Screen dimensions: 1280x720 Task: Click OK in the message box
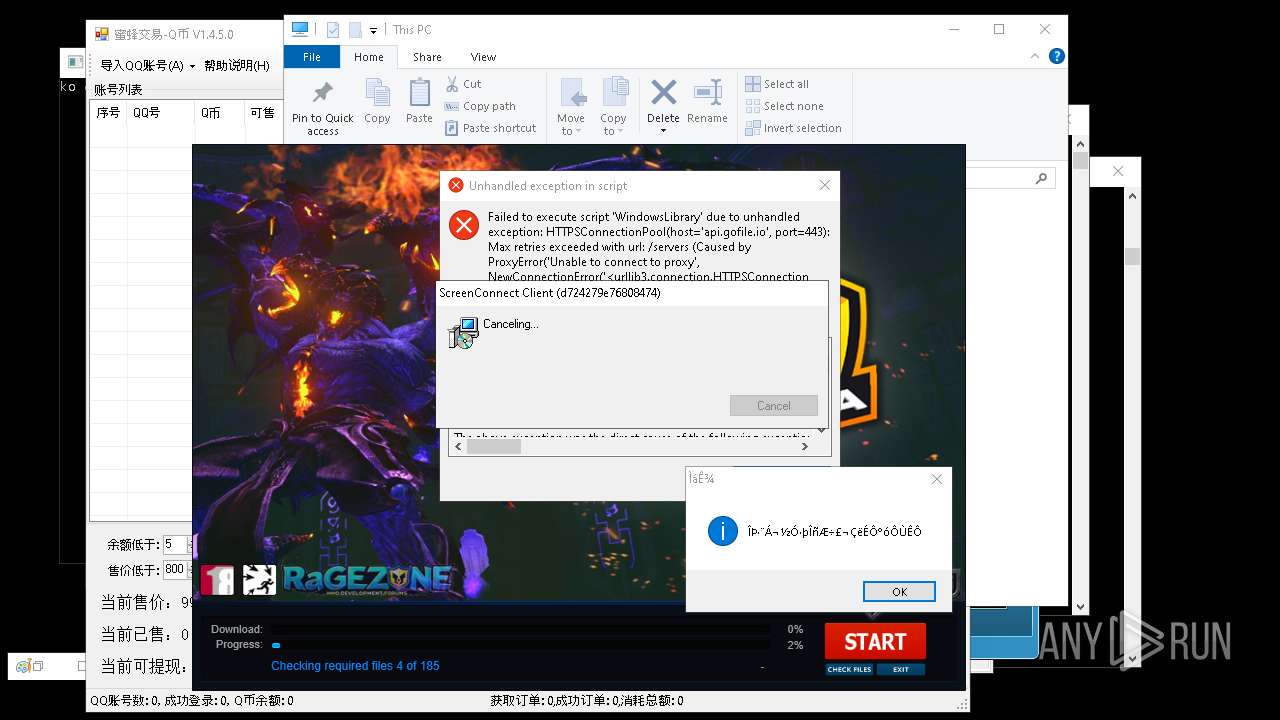click(899, 592)
